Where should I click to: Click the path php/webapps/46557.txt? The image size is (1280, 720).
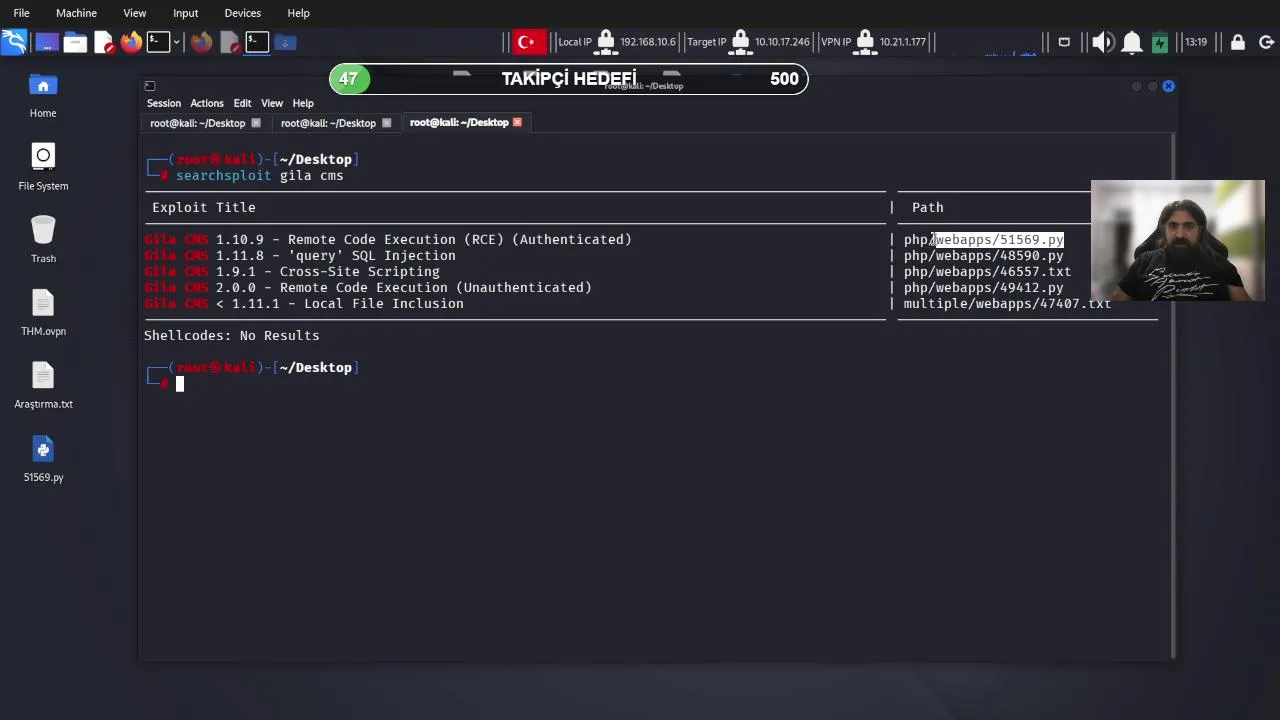click(x=987, y=272)
